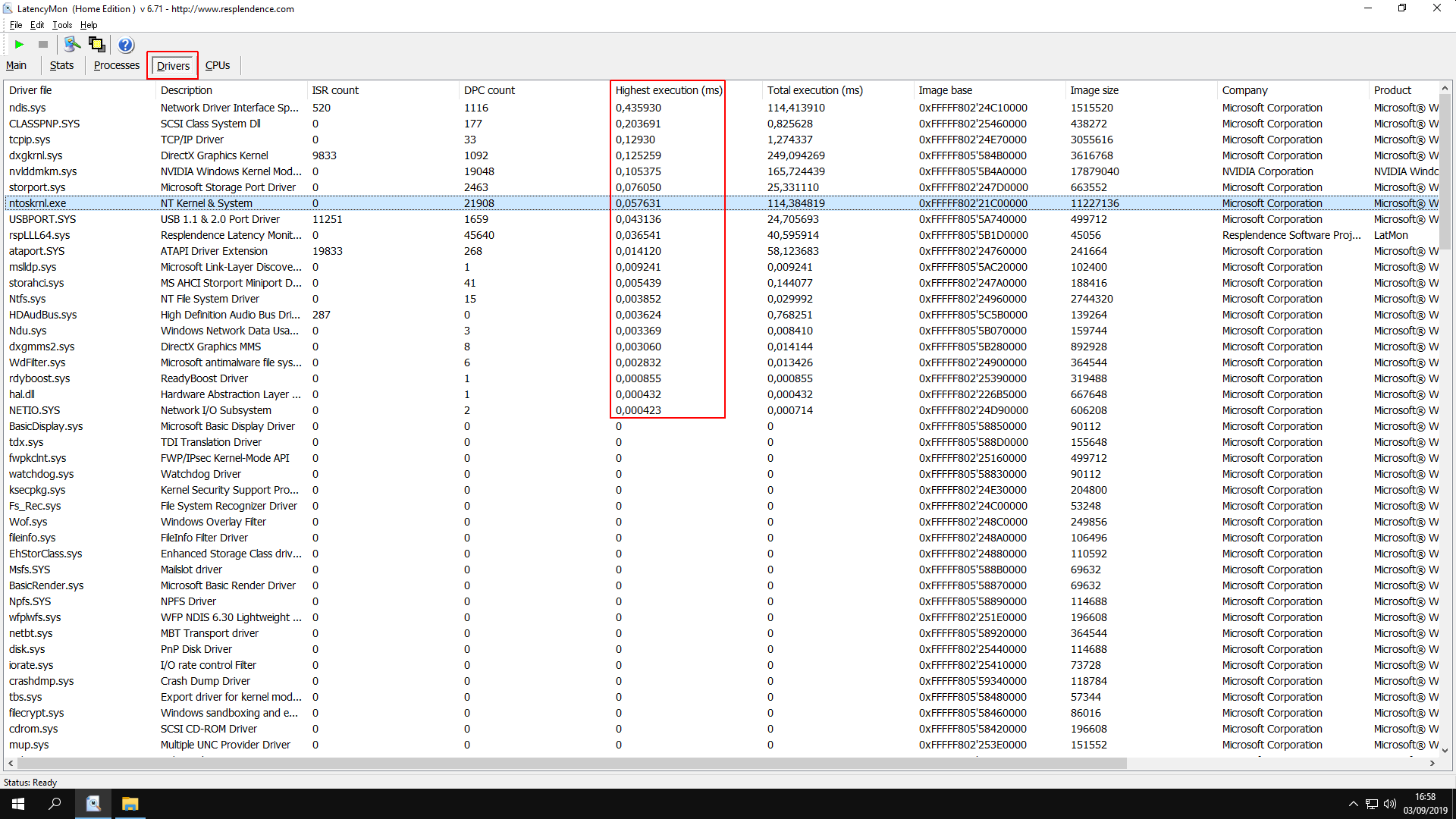Image resolution: width=1456 pixels, height=819 pixels.
Task: Show hidden tray icons chevron
Action: 1353,804
